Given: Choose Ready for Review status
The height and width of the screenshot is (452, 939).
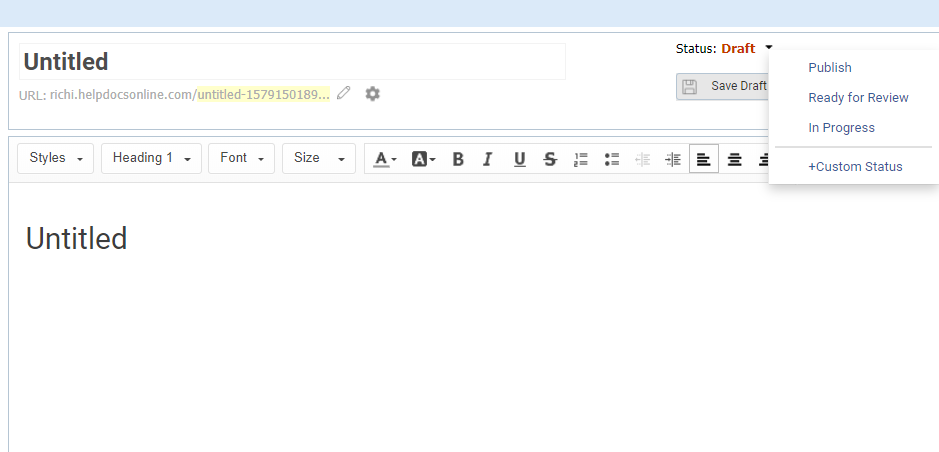Looking at the screenshot, I should coord(858,98).
